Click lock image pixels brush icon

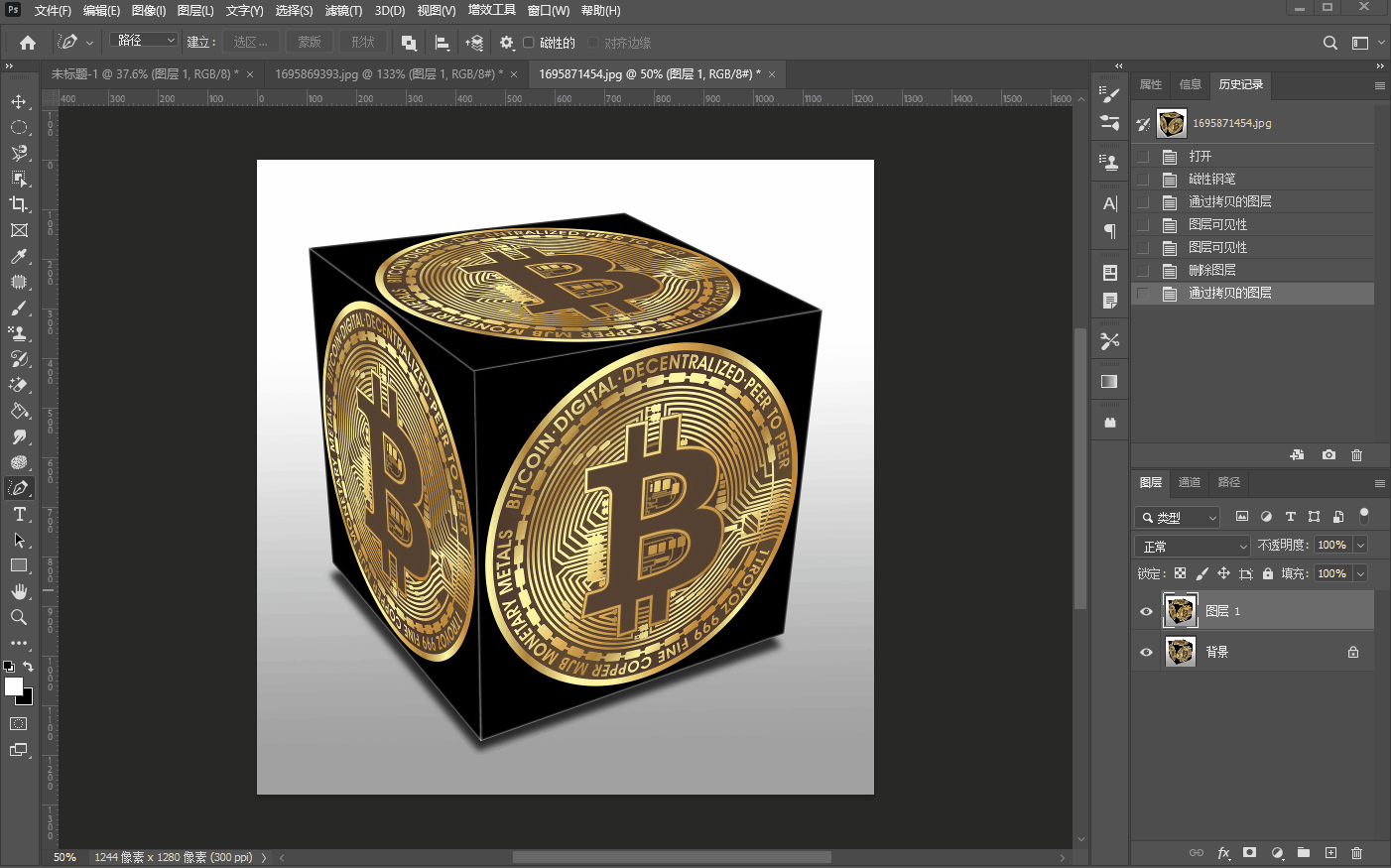point(1201,573)
